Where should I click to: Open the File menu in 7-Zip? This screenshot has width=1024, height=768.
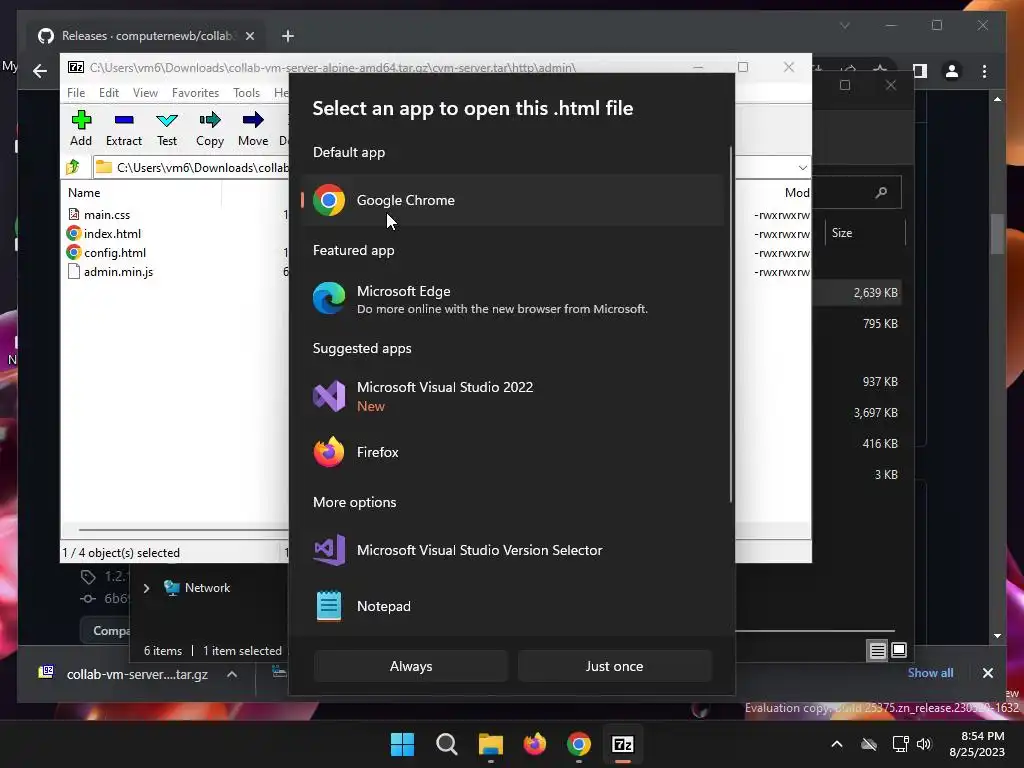click(x=76, y=93)
